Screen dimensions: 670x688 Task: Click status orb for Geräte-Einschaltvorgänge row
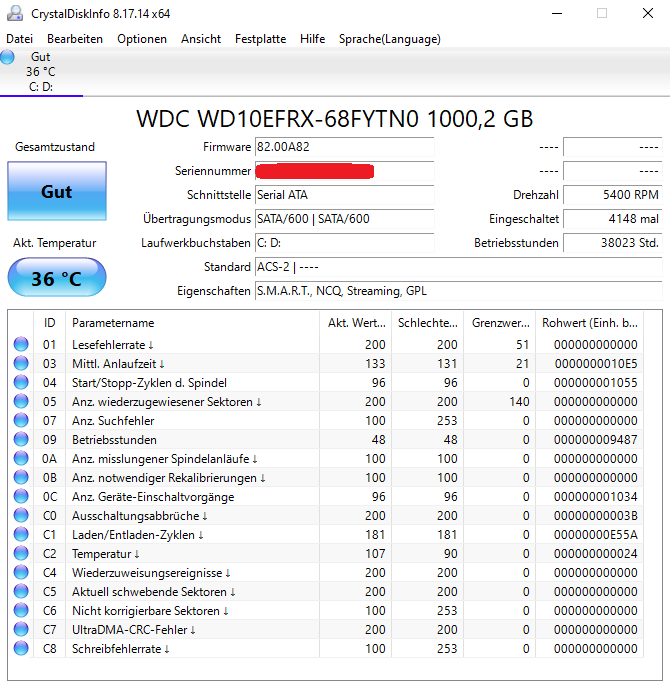[x=21, y=497]
